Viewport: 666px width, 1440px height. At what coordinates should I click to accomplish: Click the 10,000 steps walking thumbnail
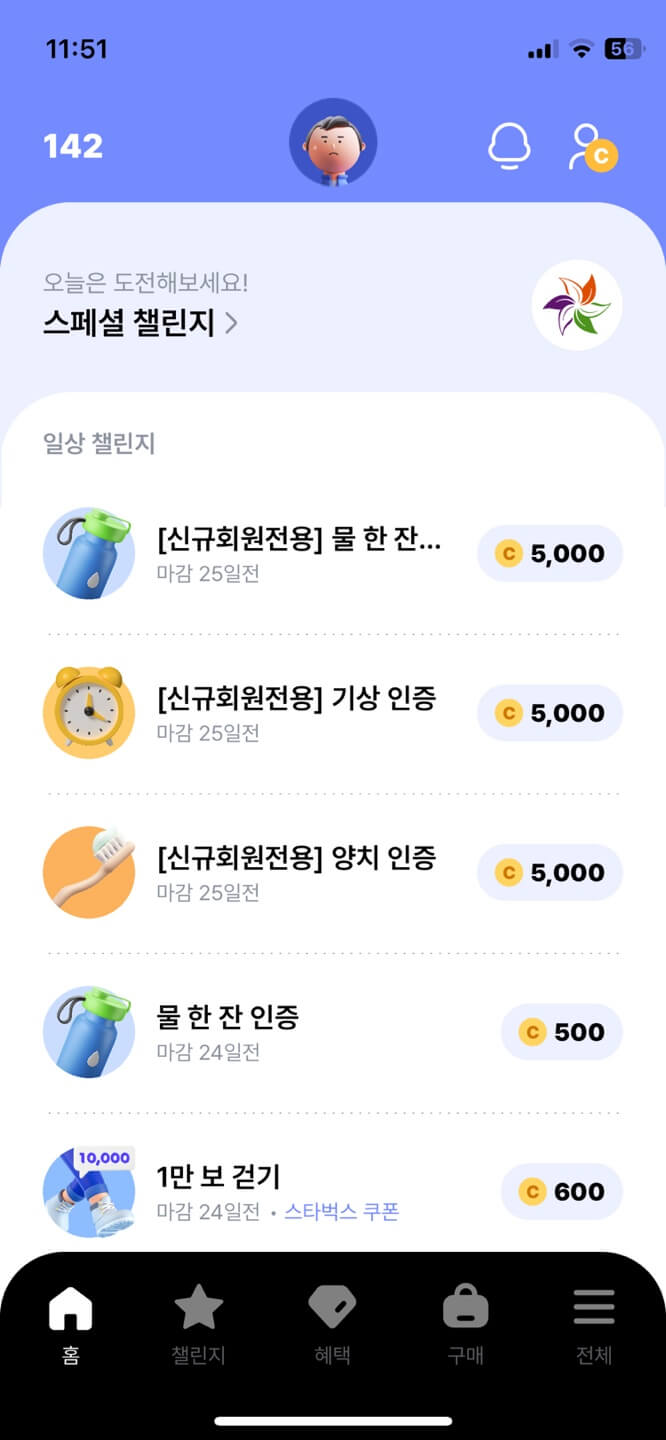point(89,1192)
